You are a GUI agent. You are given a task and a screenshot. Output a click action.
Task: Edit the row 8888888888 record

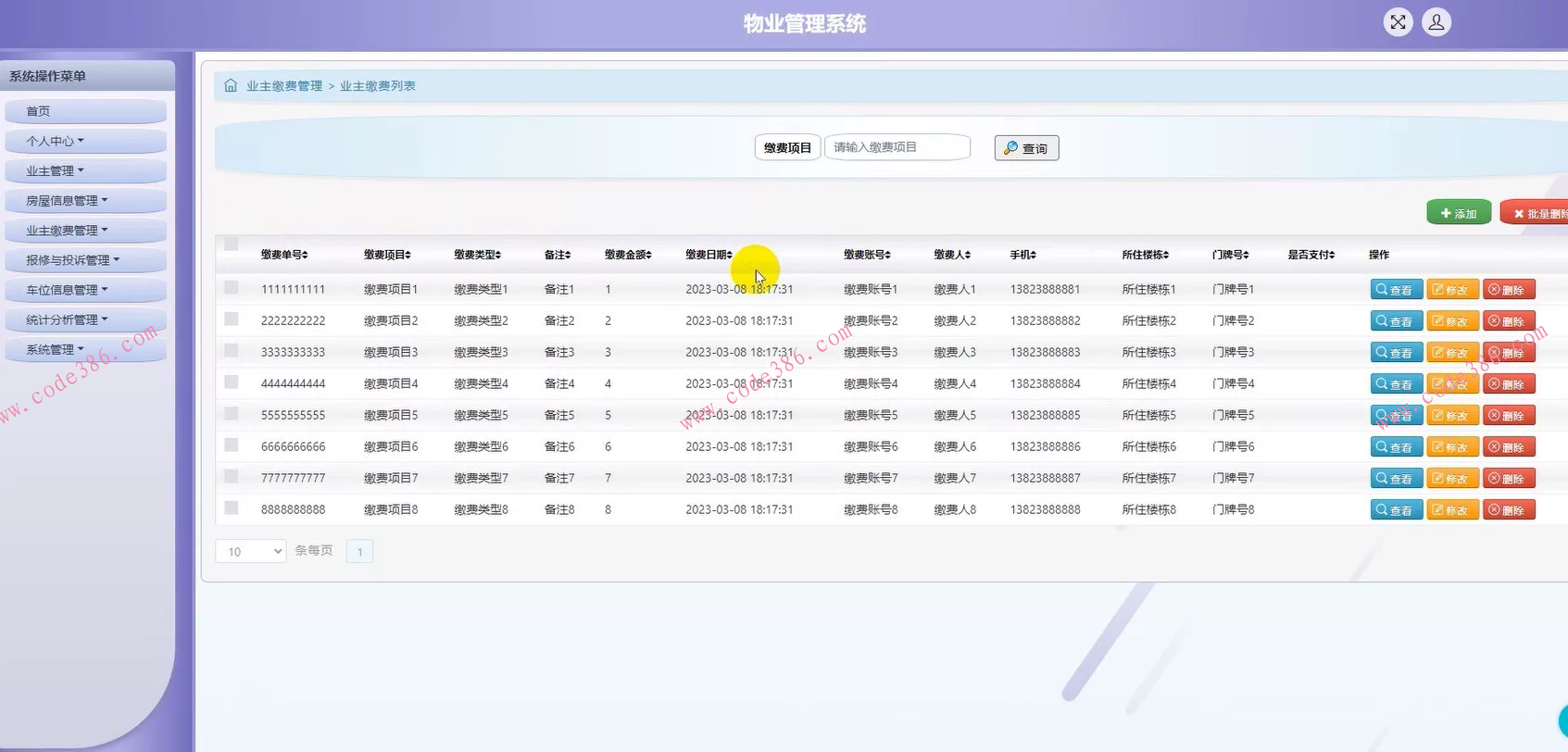1452,510
